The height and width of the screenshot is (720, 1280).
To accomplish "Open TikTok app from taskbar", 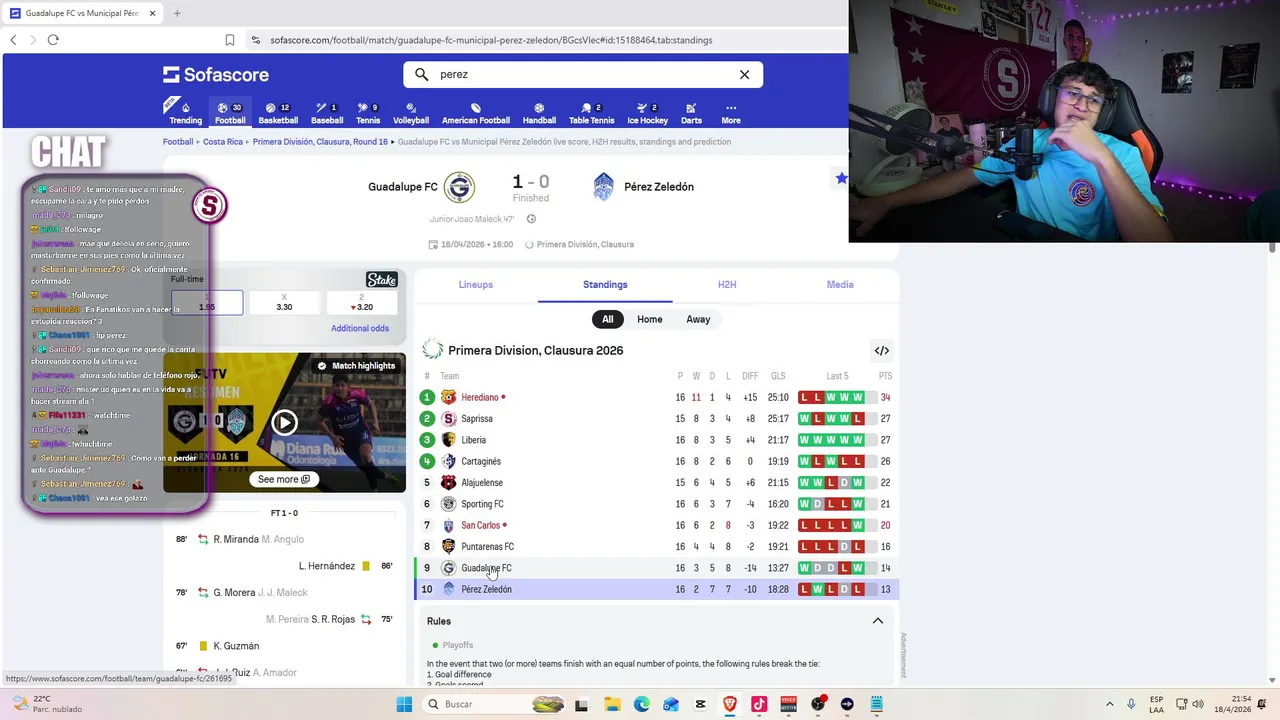I will click(x=759, y=704).
